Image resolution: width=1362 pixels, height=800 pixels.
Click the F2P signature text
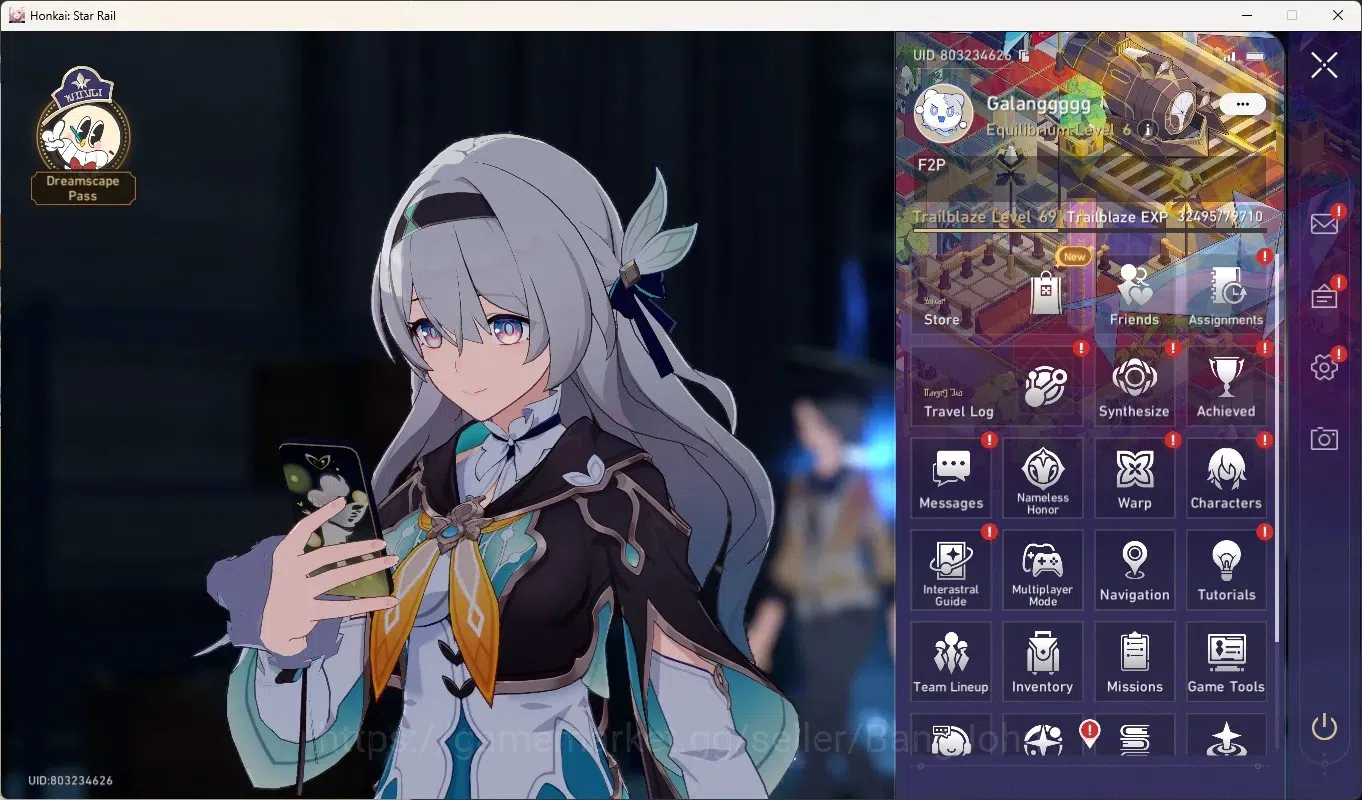pyautogui.click(x=931, y=165)
